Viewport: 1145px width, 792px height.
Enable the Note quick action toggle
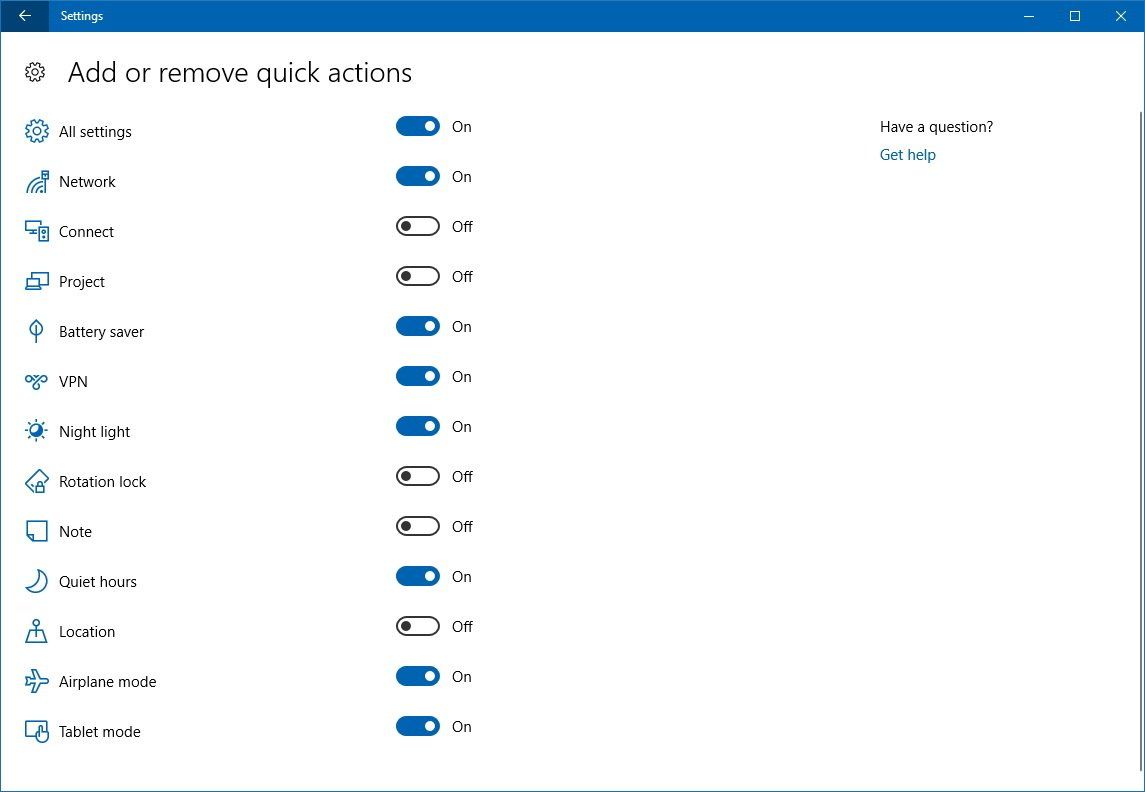(x=417, y=526)
